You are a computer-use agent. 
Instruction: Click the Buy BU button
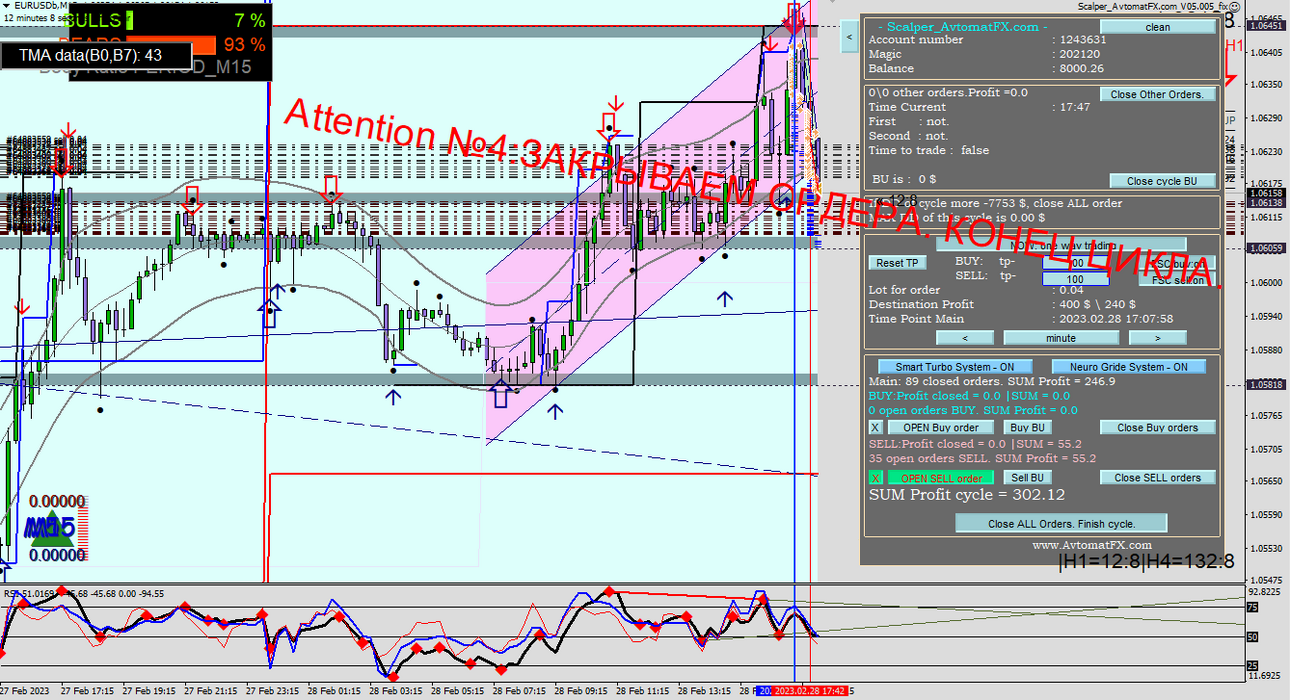point(1029,427)
